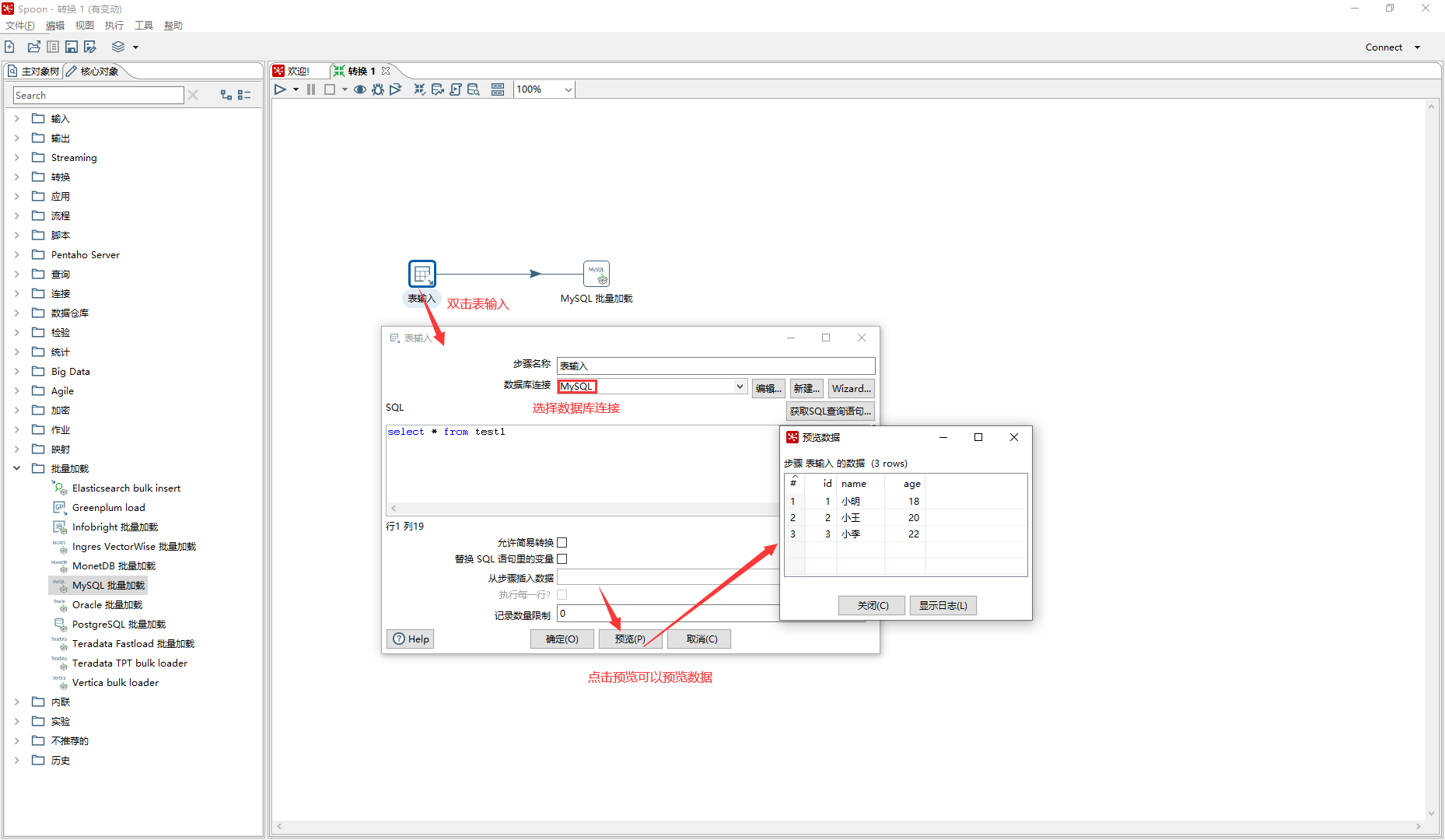Image resolution: width=1445 pixels, height=840 pixels.
Task: Click the Verify transformation icon
Action: 420,89
